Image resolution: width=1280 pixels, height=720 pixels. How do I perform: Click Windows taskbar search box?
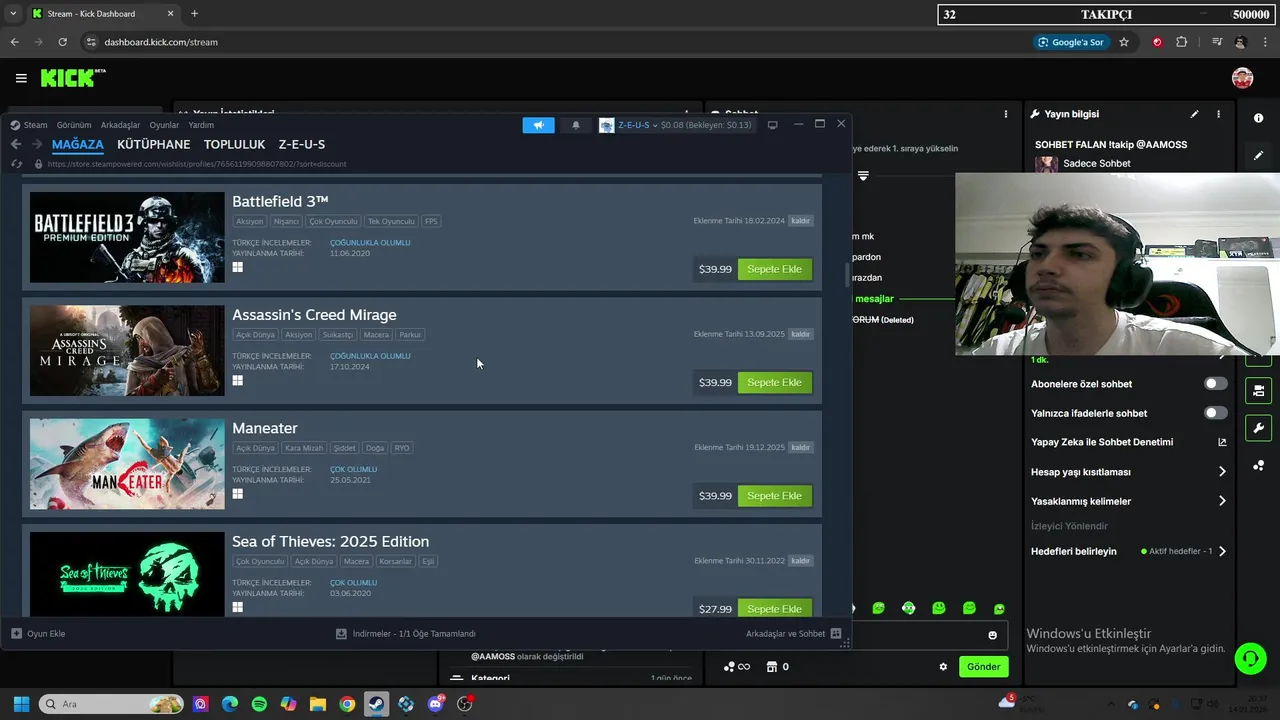[x=113, y=704]
